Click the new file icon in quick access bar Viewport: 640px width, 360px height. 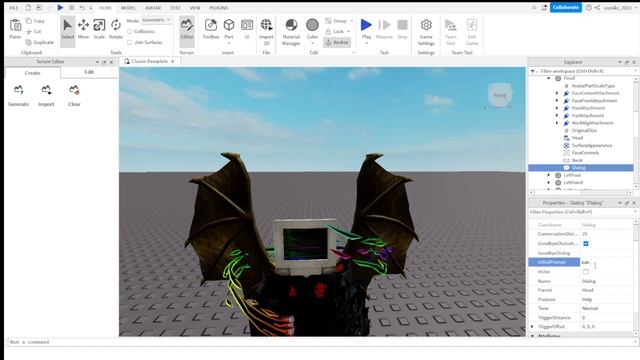pyautogui.click(x=28, y=8)
